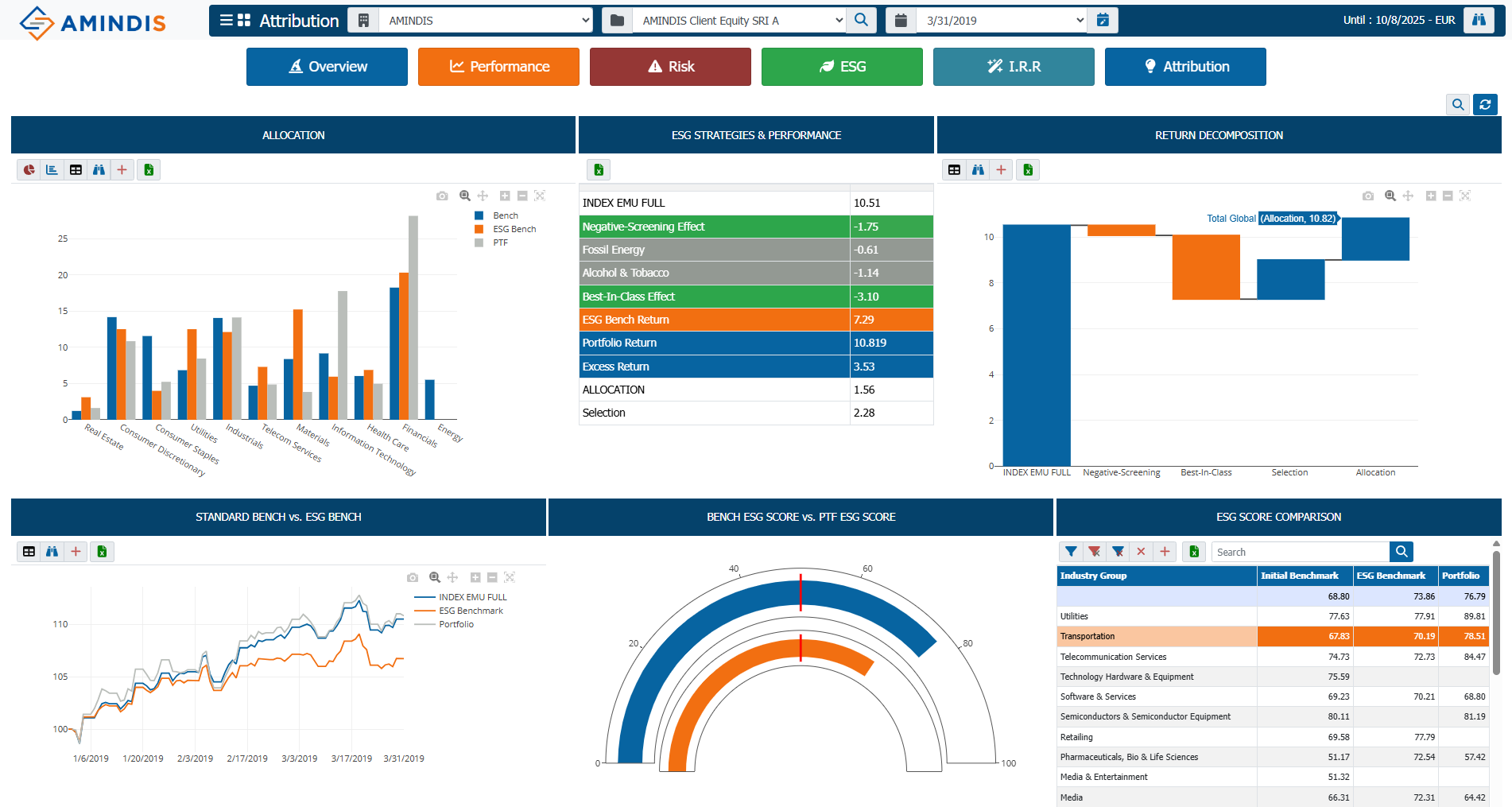1512x807 pixels.
Task: Open the Attribution hamburger menu icon
Action: tap(226, 21)
